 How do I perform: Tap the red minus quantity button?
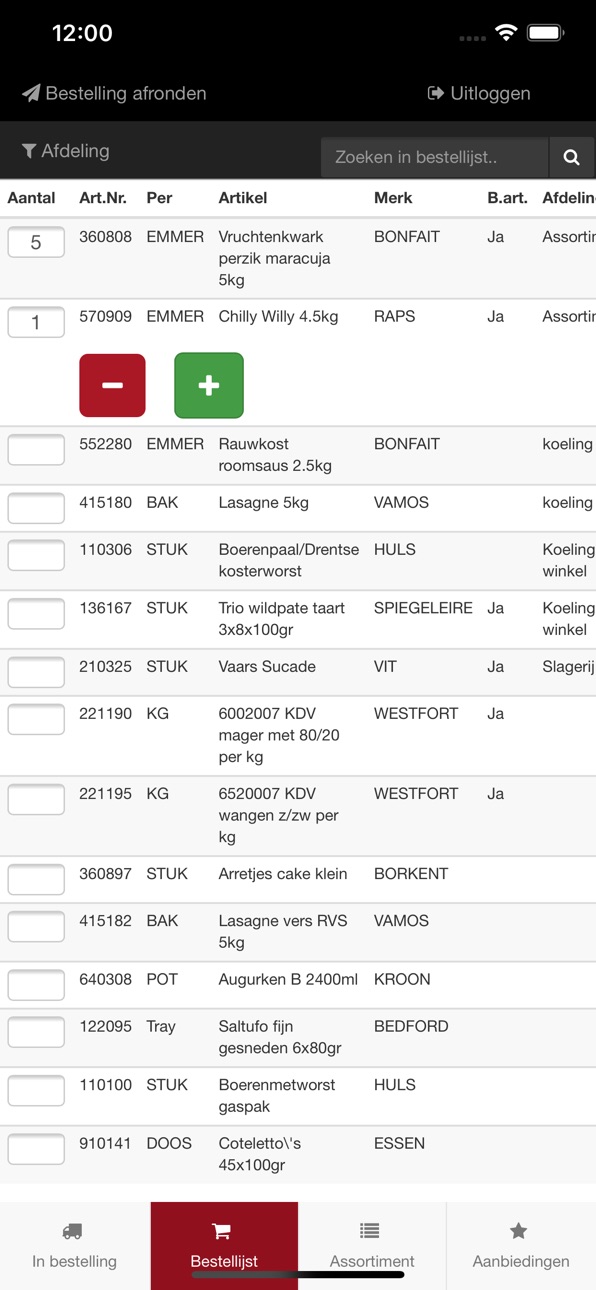(x=112, y=385)
